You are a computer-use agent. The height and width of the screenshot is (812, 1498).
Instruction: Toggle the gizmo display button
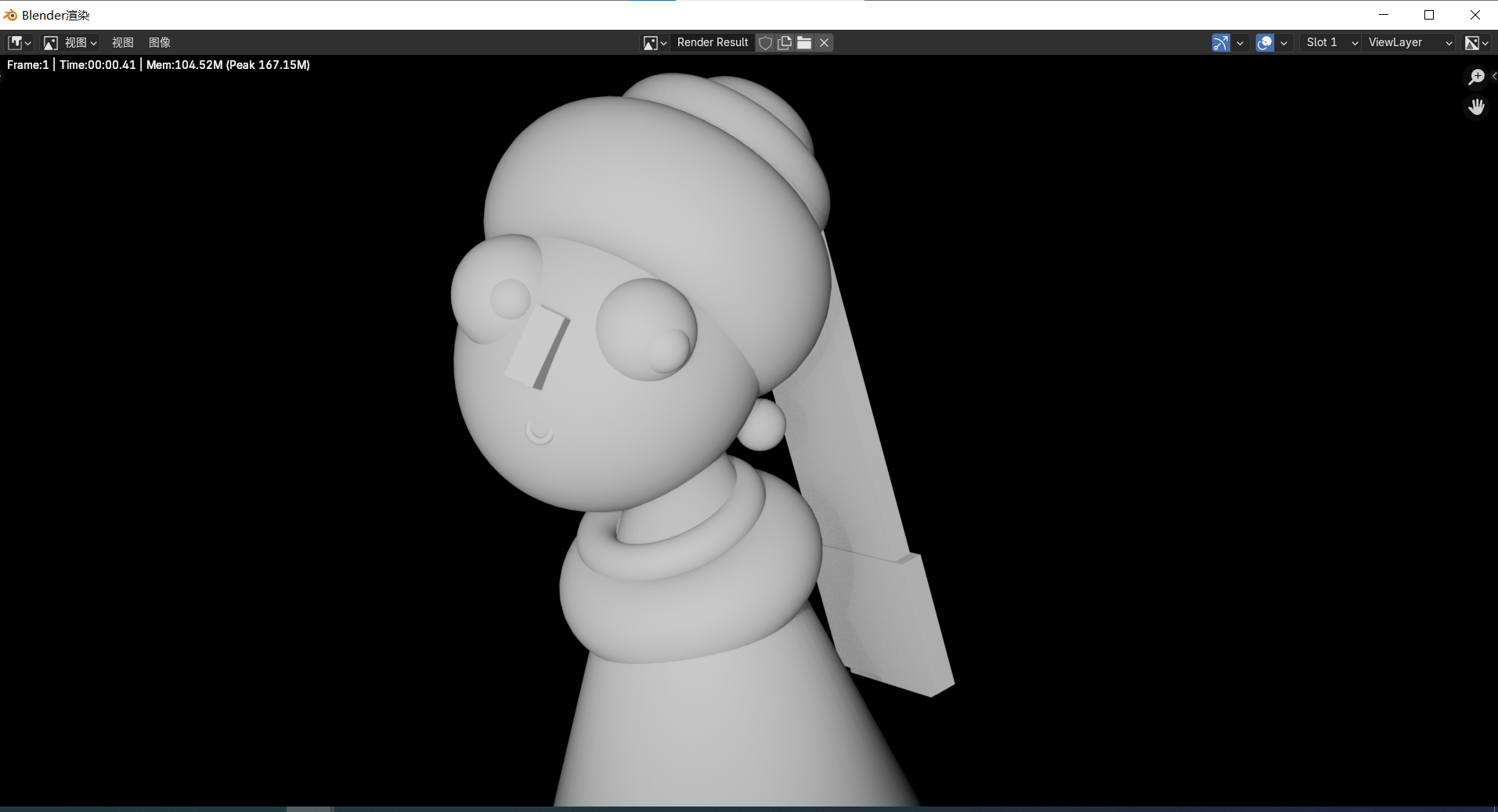point(1220,43)
